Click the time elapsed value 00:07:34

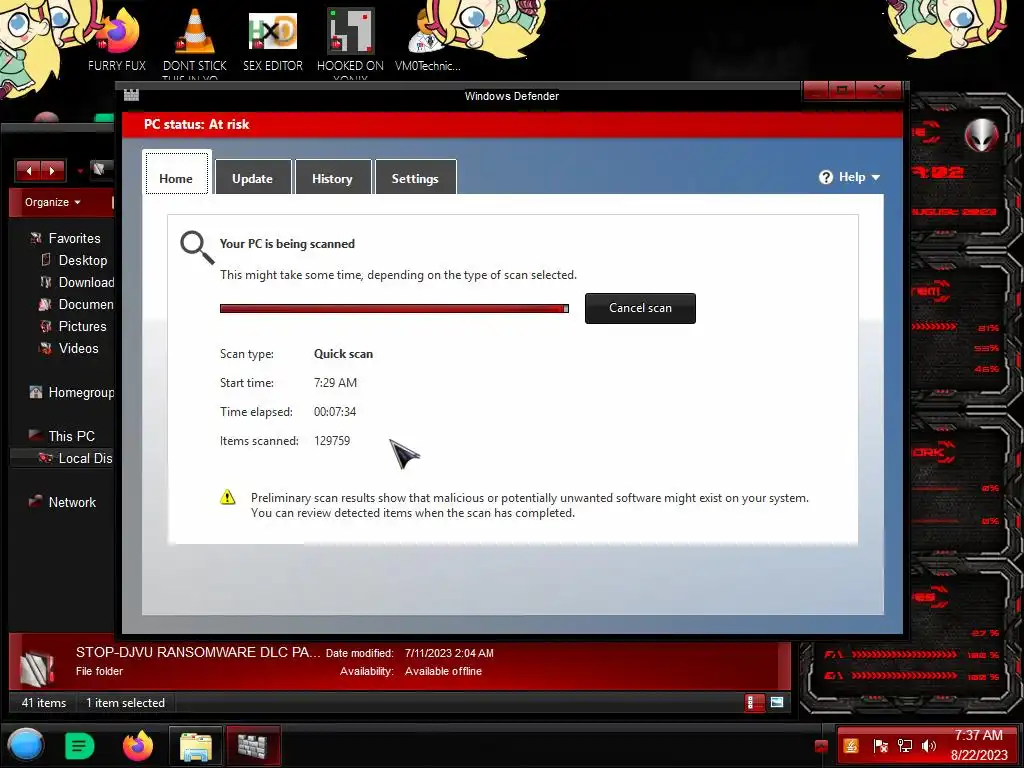tap(335, 412)
